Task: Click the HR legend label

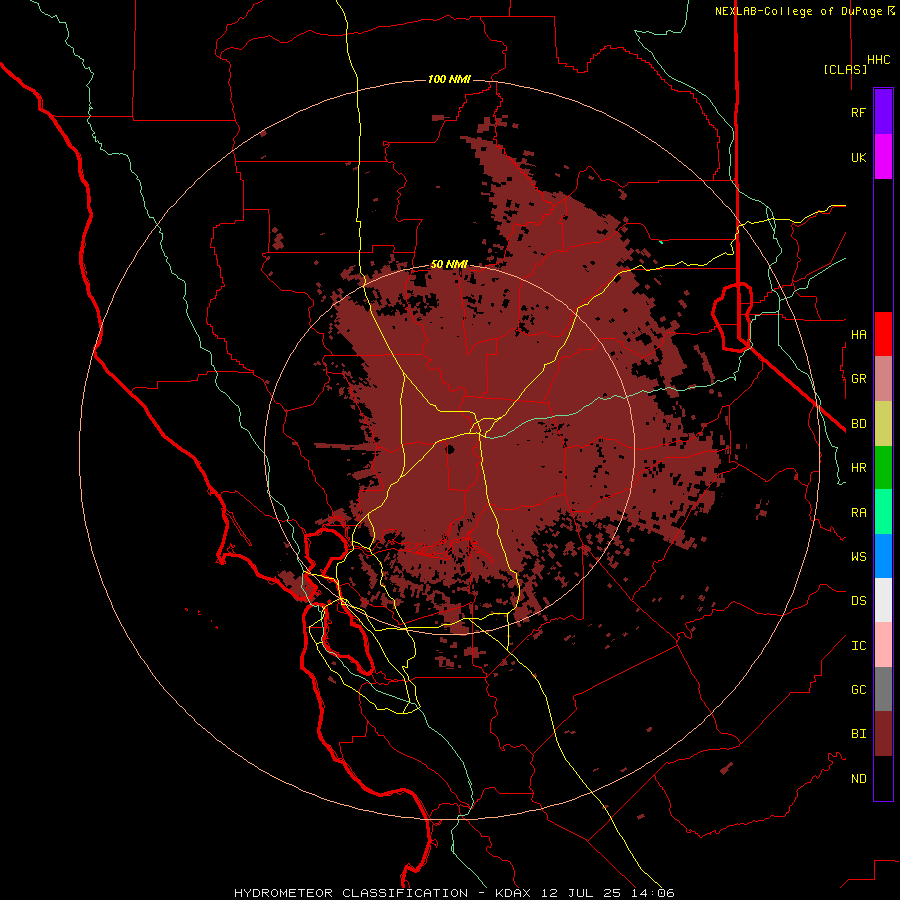Action: (x=858, y=468)
